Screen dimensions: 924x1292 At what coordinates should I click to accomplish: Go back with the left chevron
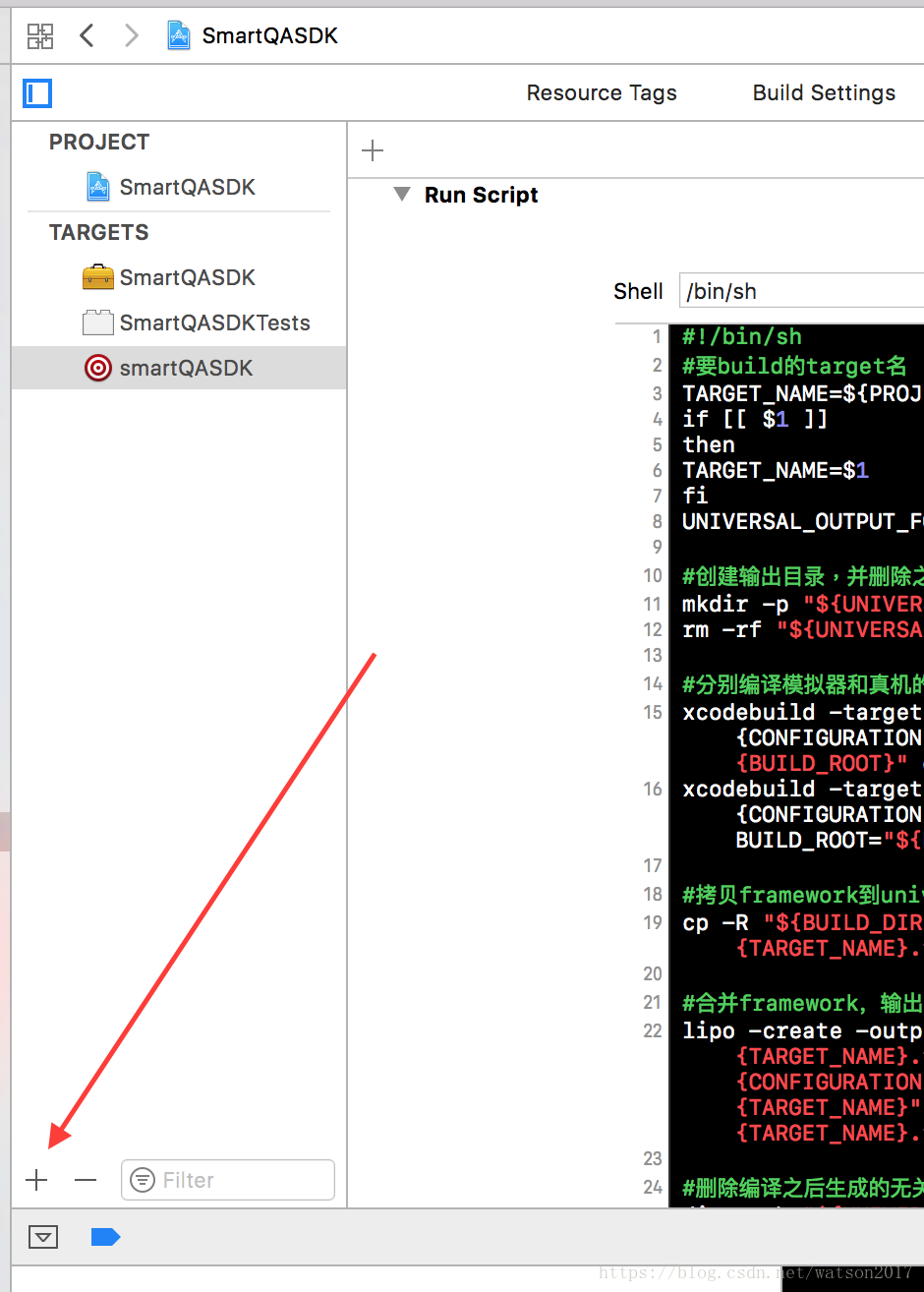87,36
